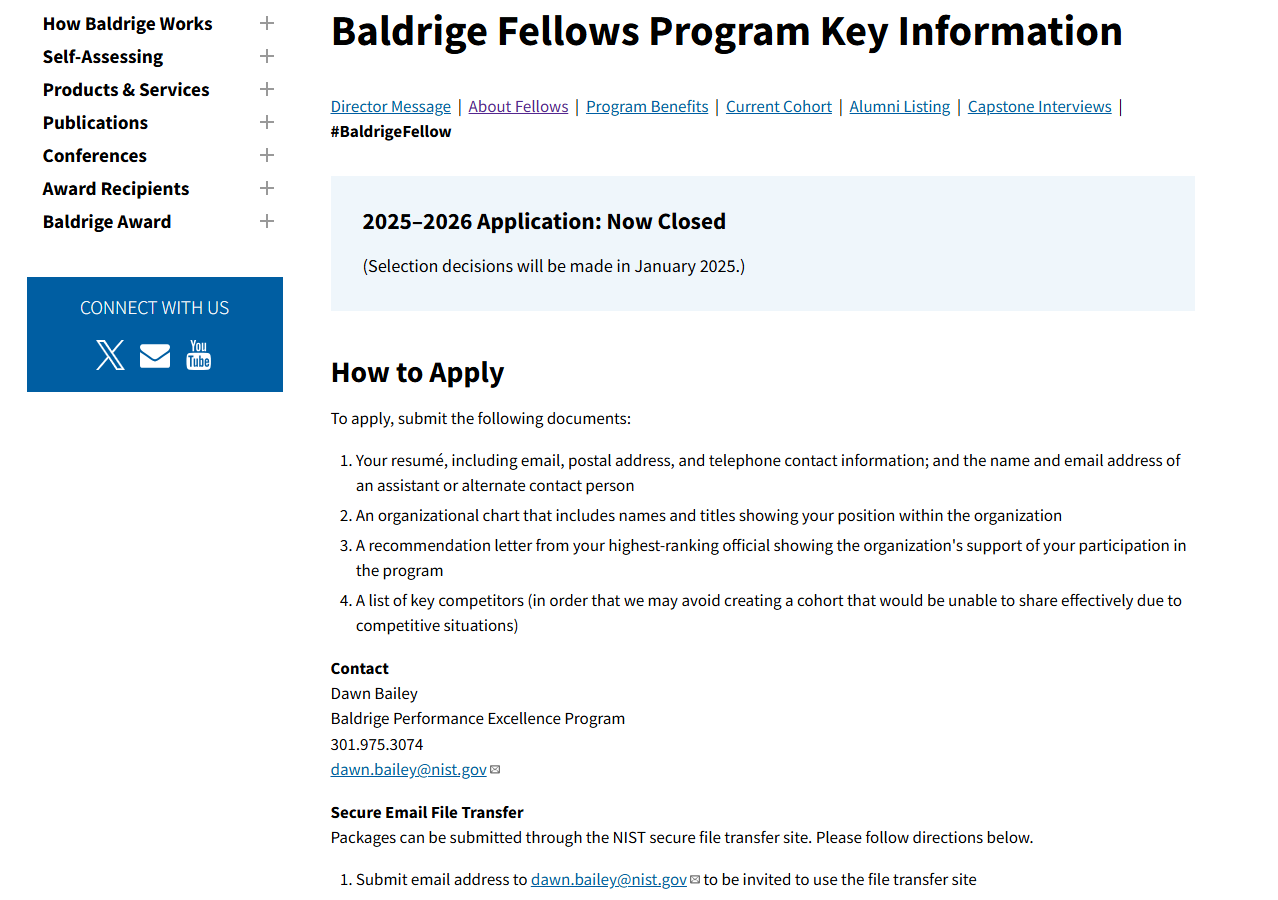This screenshot has width=1278, height=900.
Task: Open the Current Cohort link
Action: 779,107
